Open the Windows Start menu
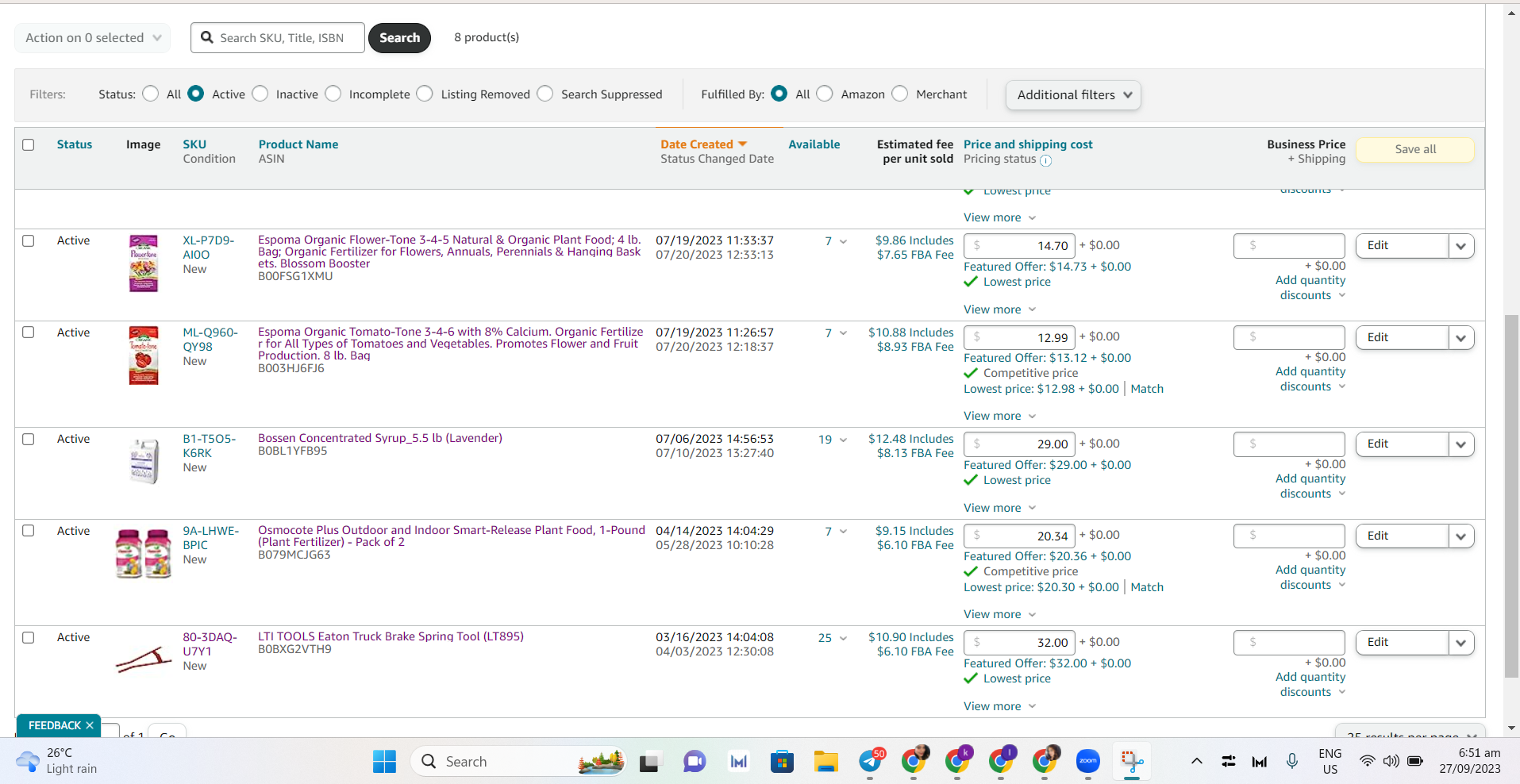Screen dimensions: 1520x784 pos(384,762)
